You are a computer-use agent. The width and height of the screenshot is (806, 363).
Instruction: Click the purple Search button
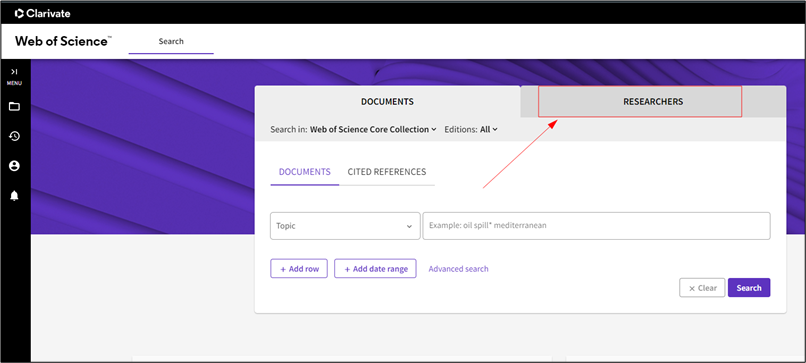click(x=749, y=288)
